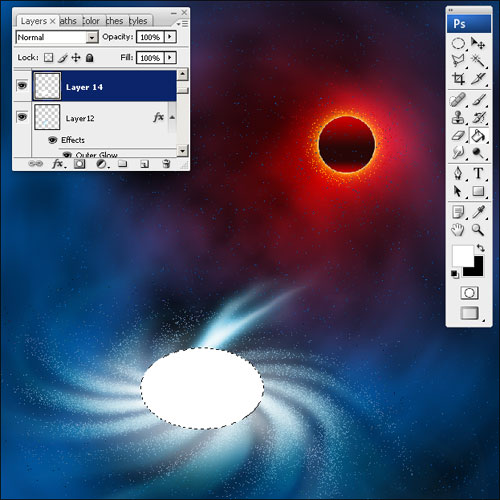
Task: Create a new layer
Action: click(x=144, y=164)
